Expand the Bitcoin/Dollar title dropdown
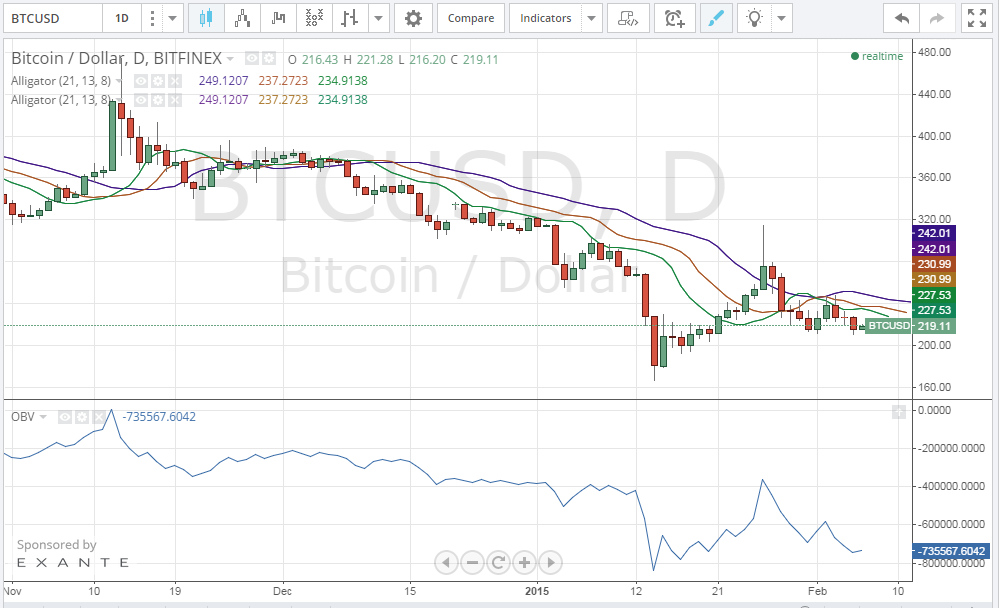 230,58
